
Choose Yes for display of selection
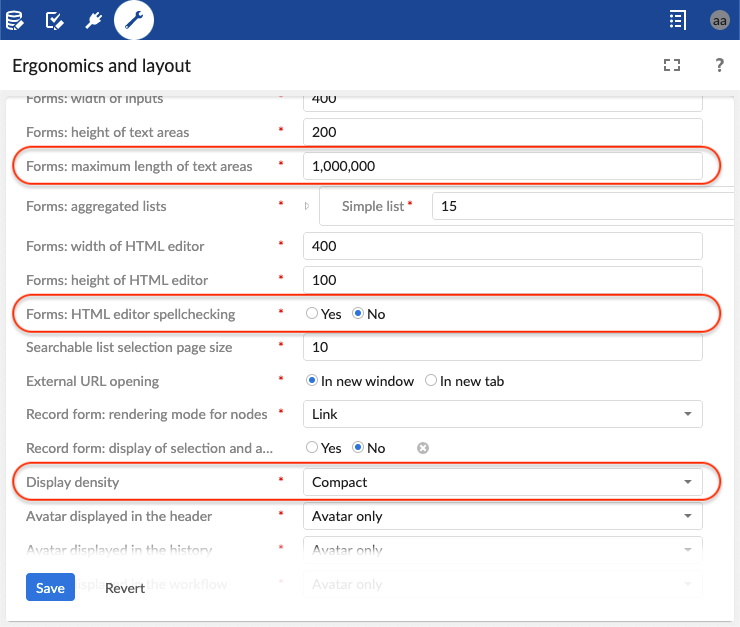click(312, 448)
